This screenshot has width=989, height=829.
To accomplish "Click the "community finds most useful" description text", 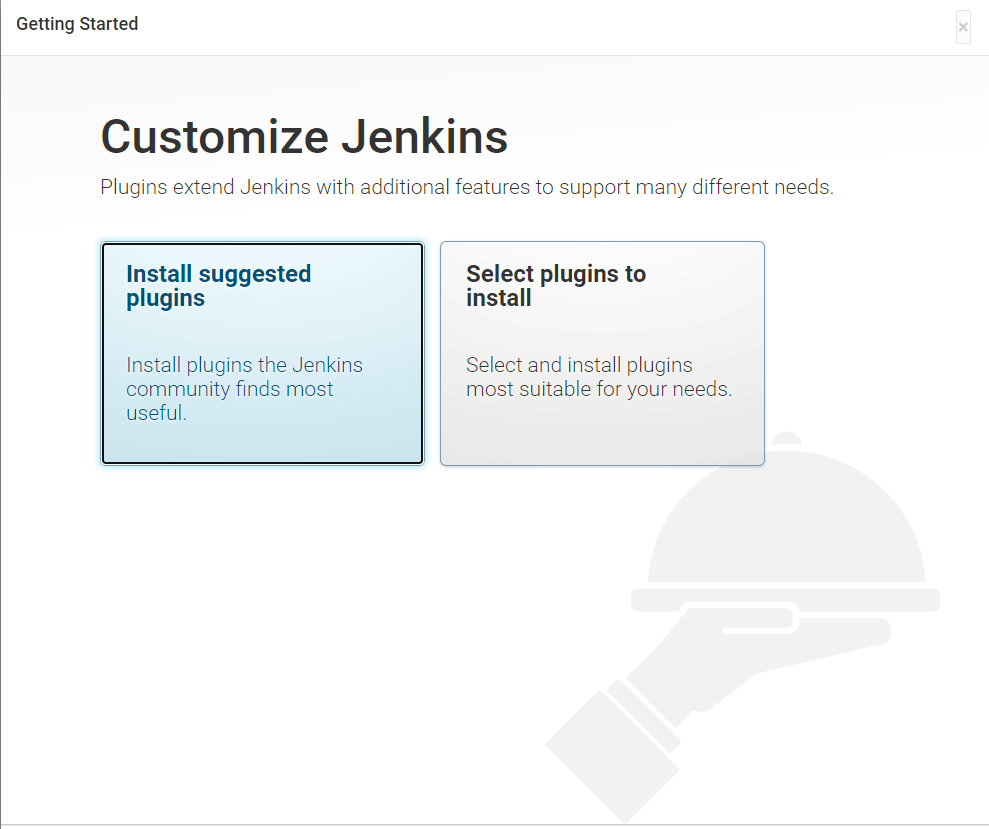I will click(x=229, y=389).
